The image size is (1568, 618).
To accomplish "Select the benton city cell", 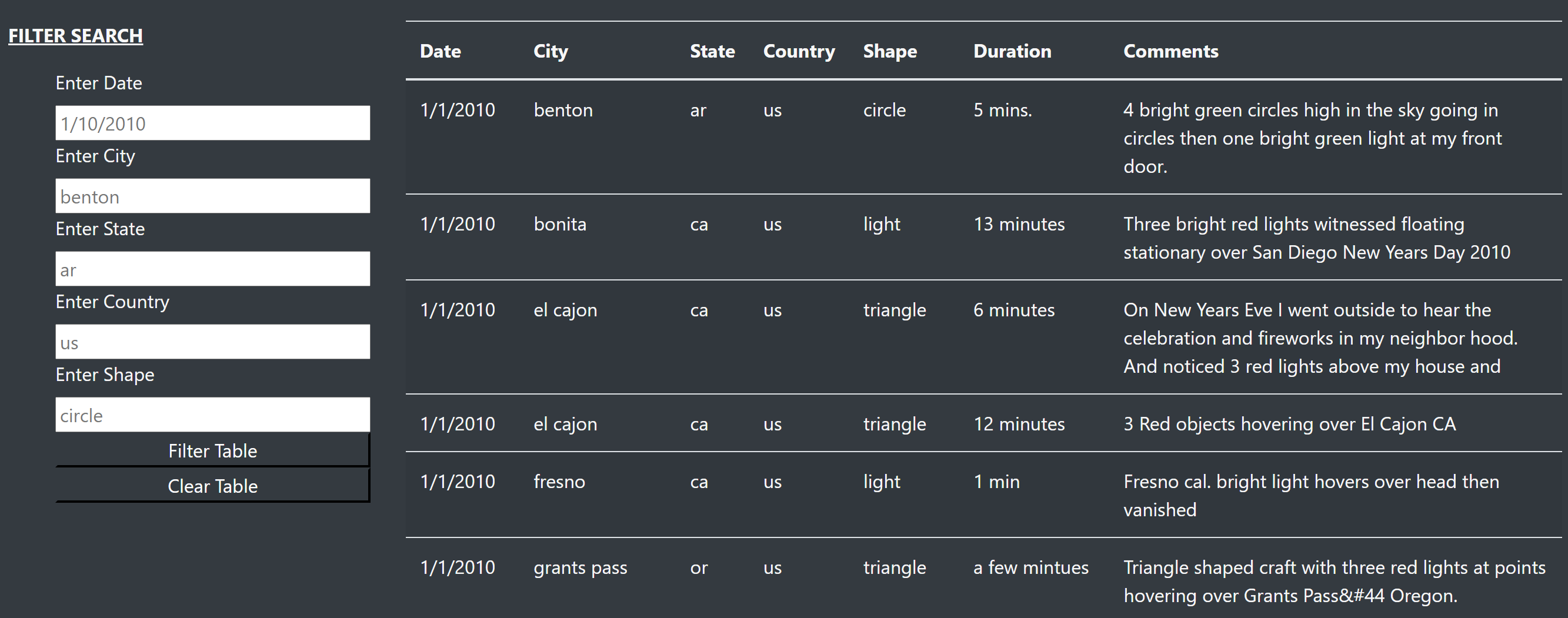I will (x=563, y=110).
